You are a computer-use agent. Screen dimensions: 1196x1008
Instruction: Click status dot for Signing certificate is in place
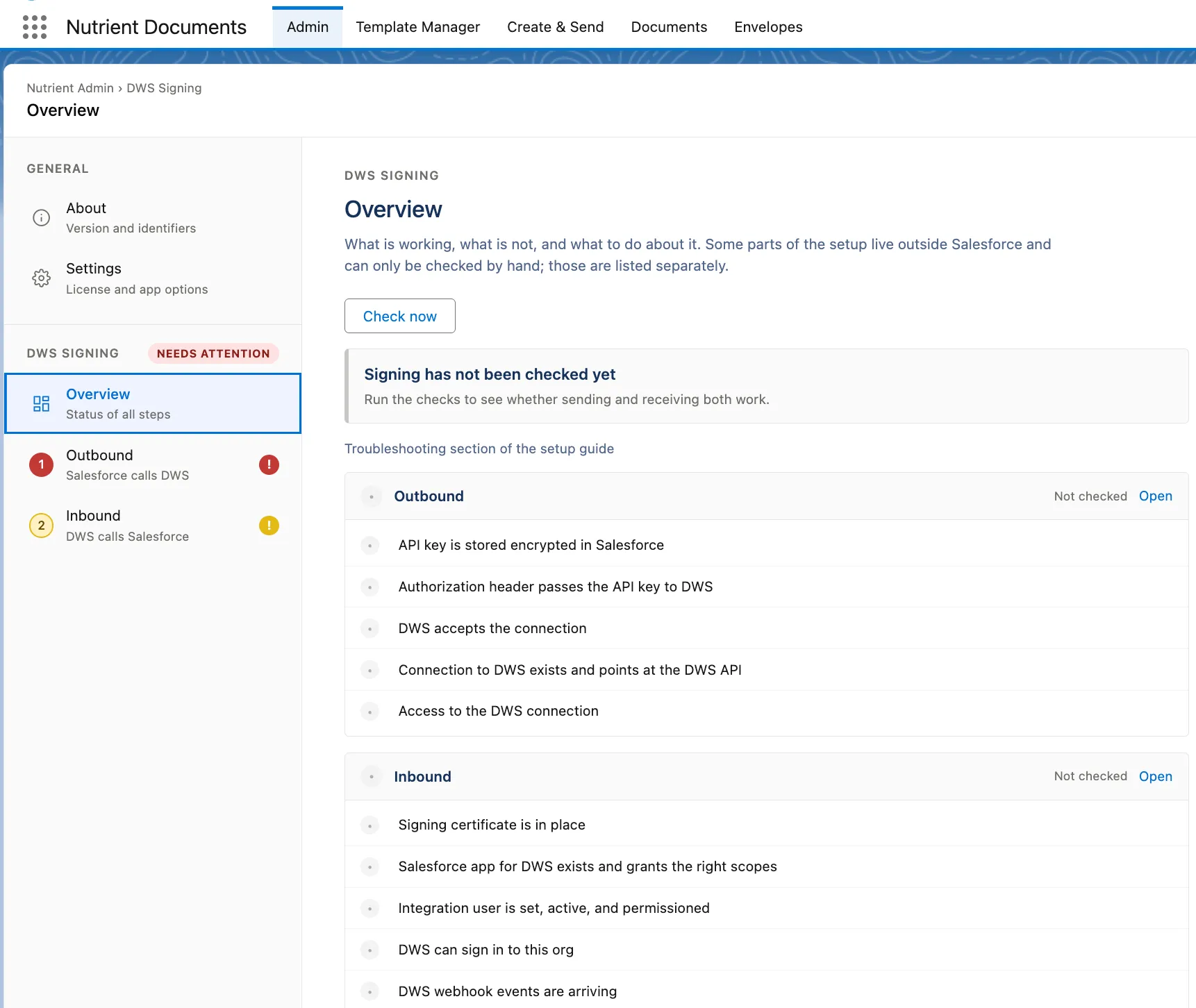point(370,825)
